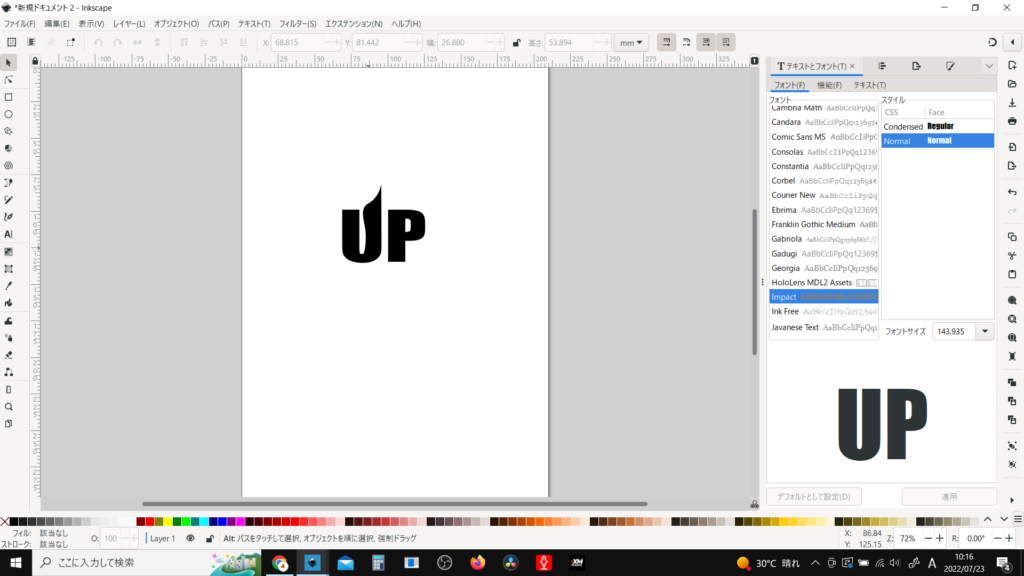This screenshot has height=576, width=1024.
Task: Switch to the テキスト(T) tab in panel
Action: click(868, 85)
